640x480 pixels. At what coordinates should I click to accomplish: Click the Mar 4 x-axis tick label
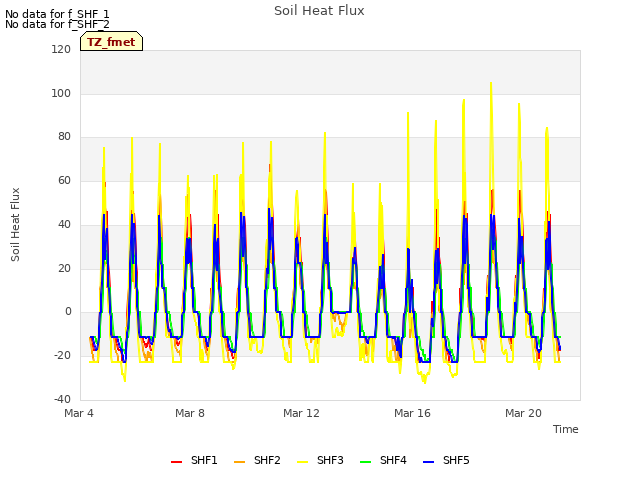coord(79,413)
